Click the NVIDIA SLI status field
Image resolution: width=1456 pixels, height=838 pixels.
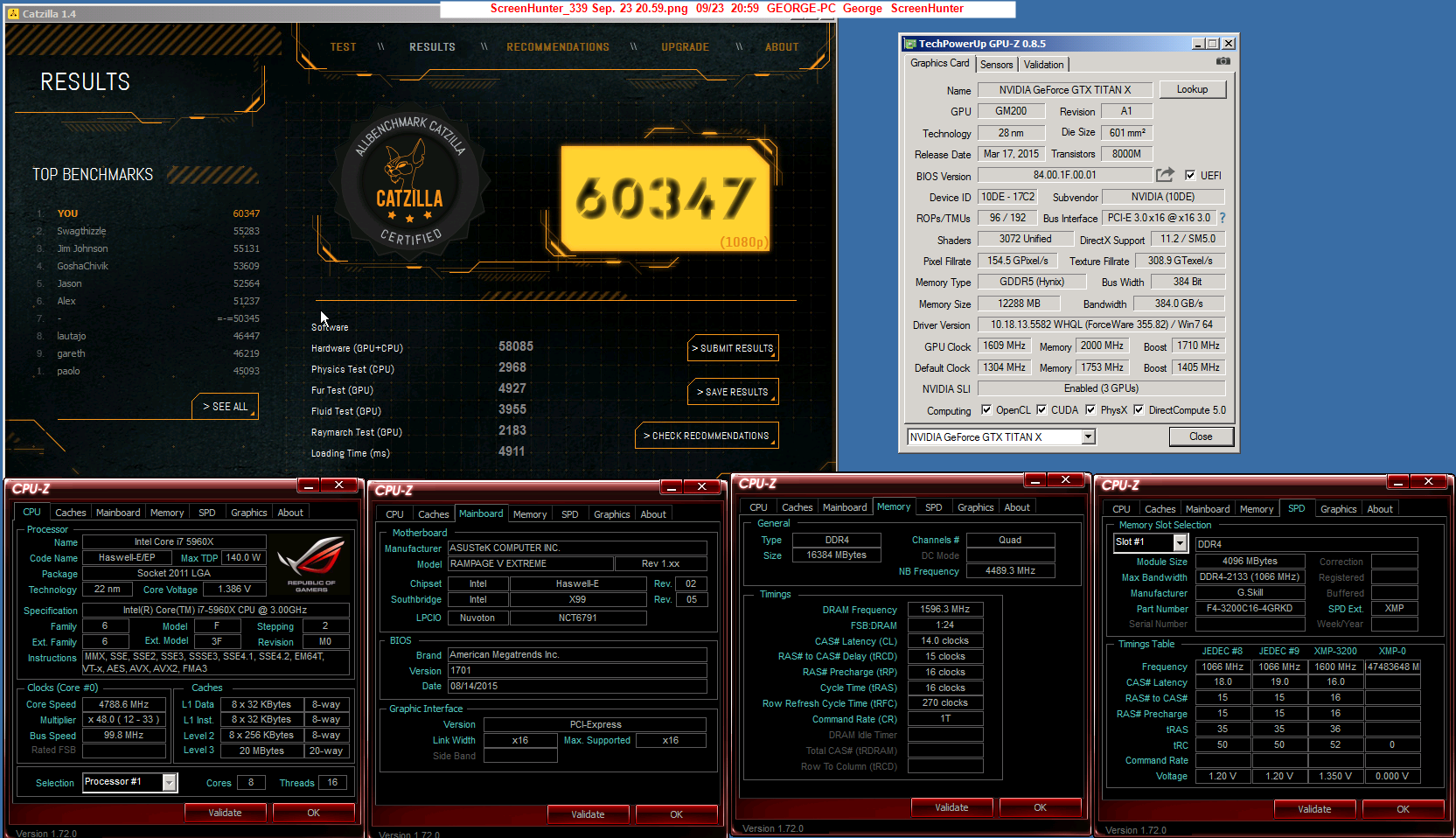coord(1101,388)
